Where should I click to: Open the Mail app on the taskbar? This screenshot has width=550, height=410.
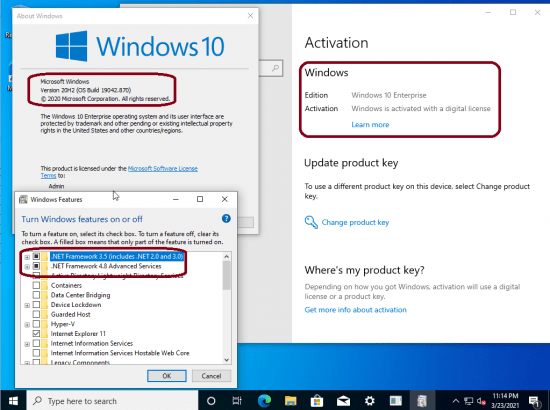(x=343, y=401)
